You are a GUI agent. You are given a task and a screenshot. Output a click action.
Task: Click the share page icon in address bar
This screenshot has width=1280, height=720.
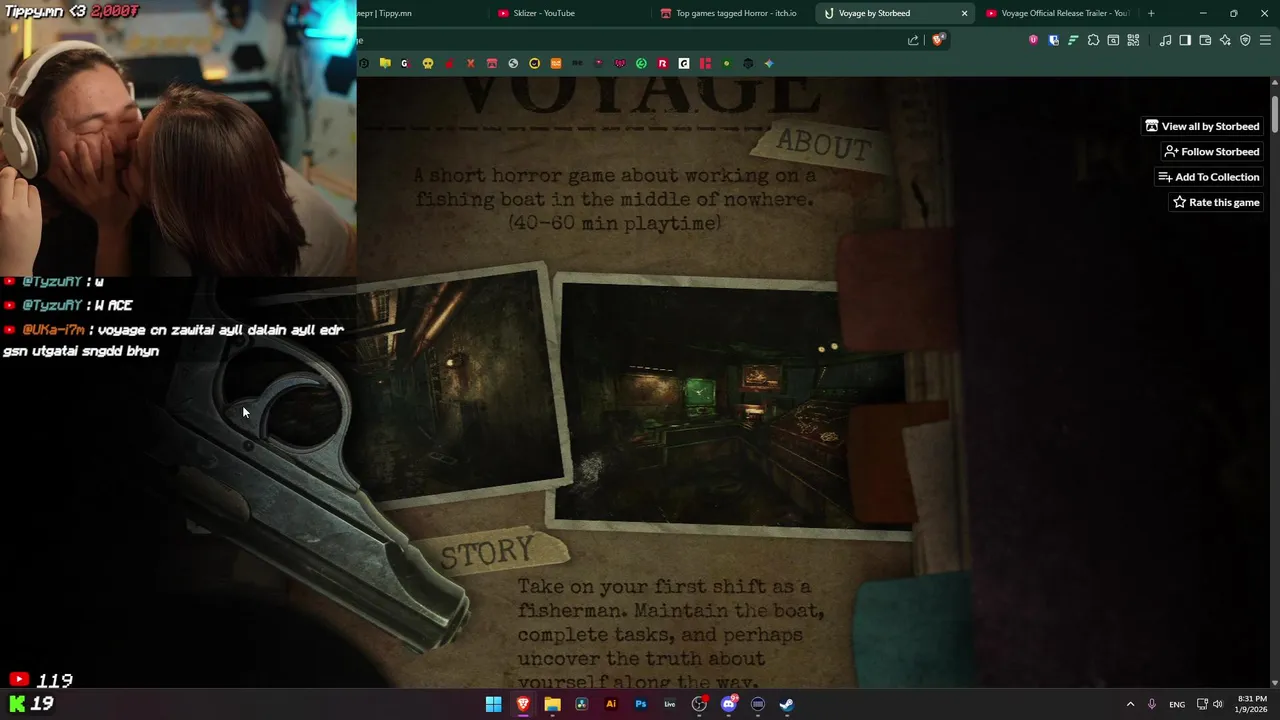coord(913,40)
